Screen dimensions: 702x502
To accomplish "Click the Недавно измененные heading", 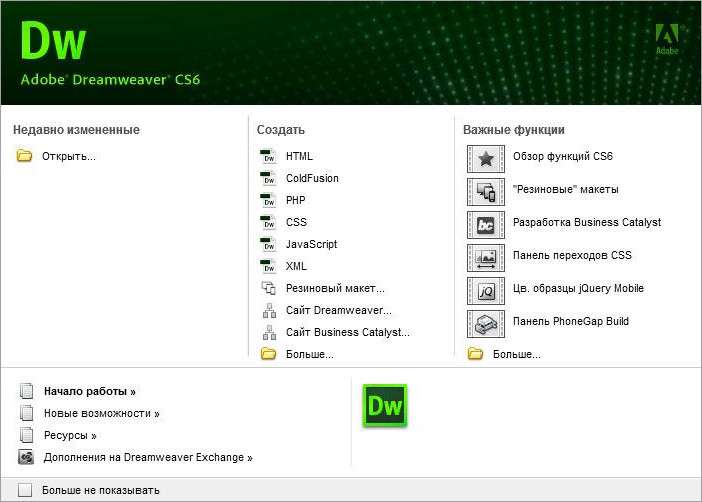I will (77, 130).
